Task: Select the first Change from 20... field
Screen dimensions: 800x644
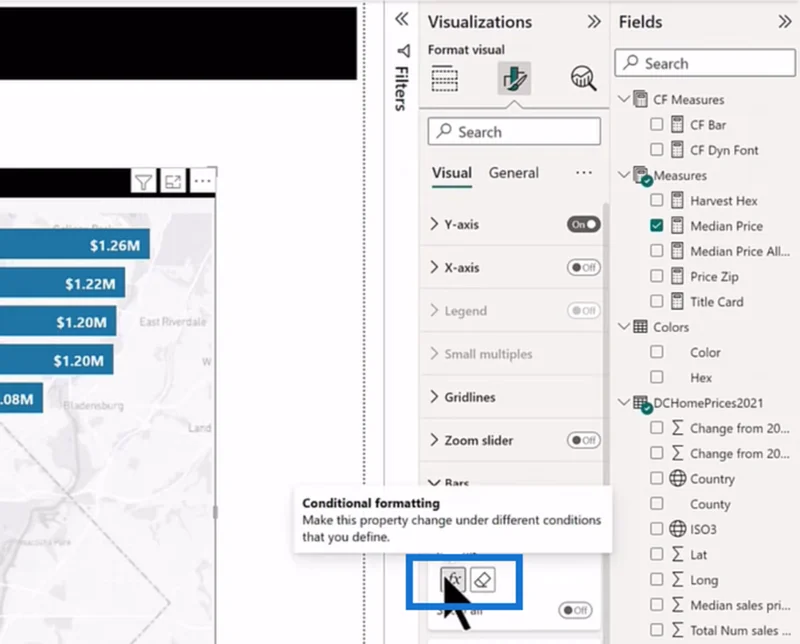Action: [x=740, y=428]
